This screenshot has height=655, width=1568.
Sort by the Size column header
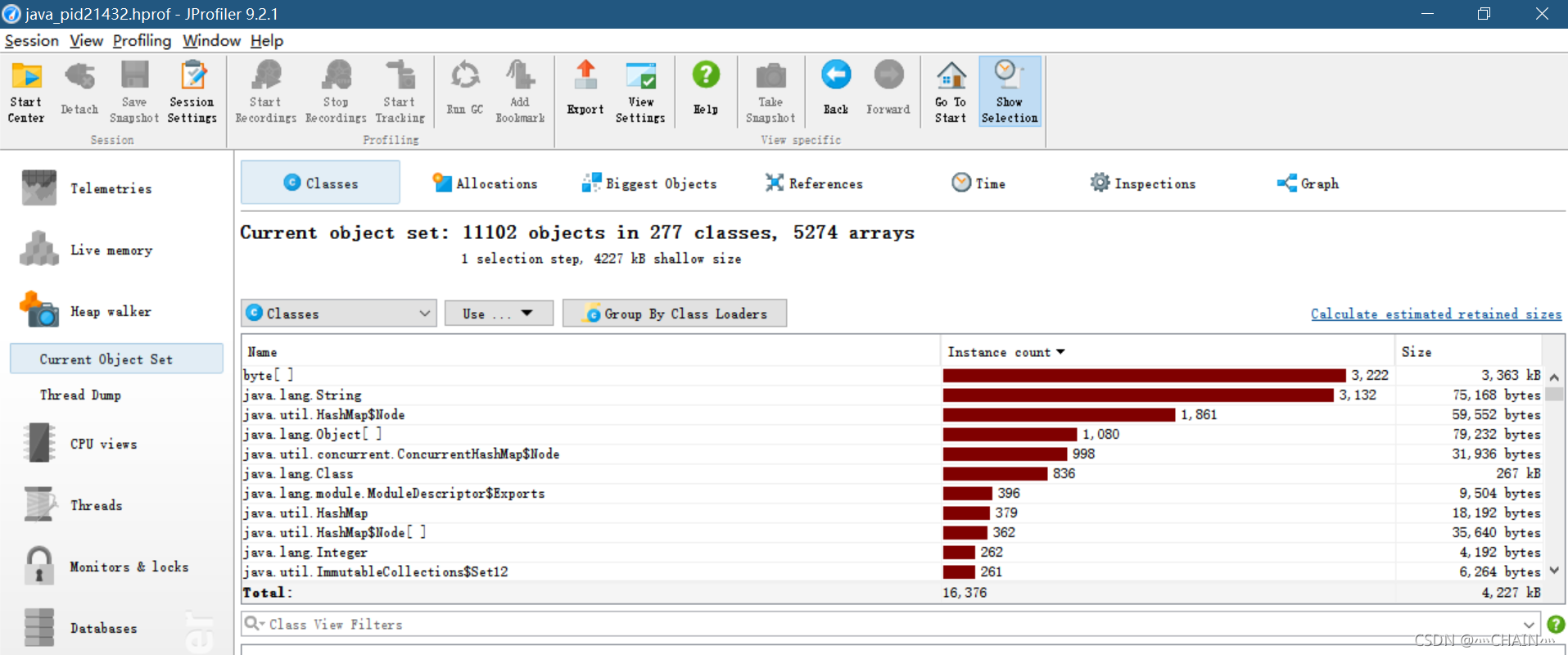pos(1468,351)
